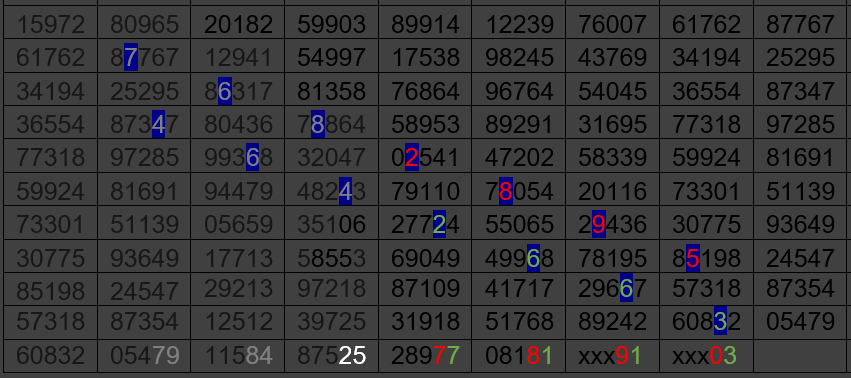Viewport: 851px width, 378px height.
Task: Select the cell containing 15972
Action: pos(50,23)
